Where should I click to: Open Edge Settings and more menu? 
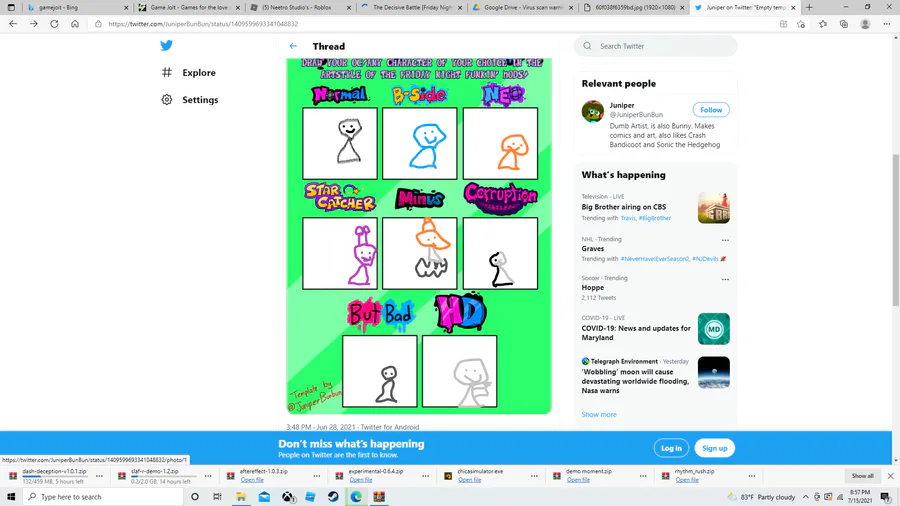pos(887,24)
